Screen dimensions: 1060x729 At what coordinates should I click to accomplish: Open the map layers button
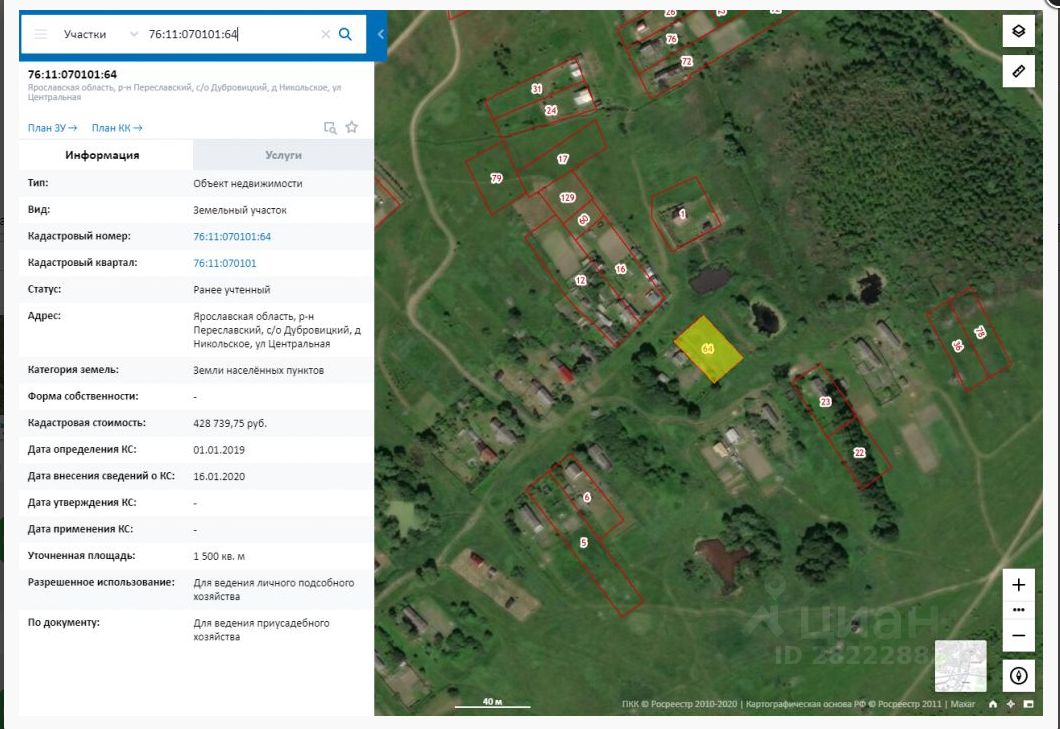pos(1018,30)
